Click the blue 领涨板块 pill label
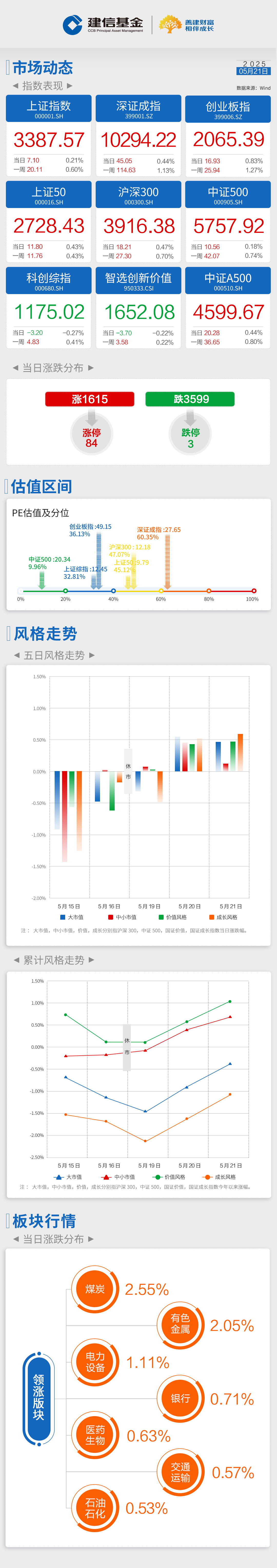This screenshot has height=1568, width=277. pos(38,1399)
